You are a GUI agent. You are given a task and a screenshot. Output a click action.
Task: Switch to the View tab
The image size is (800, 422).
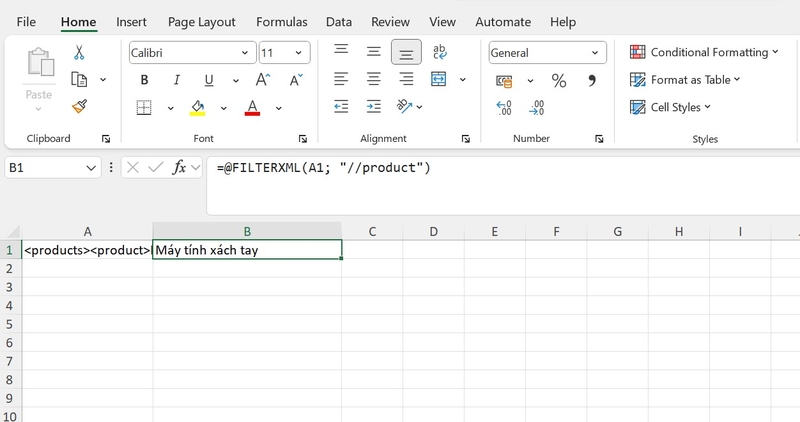(x=442, y=22)
